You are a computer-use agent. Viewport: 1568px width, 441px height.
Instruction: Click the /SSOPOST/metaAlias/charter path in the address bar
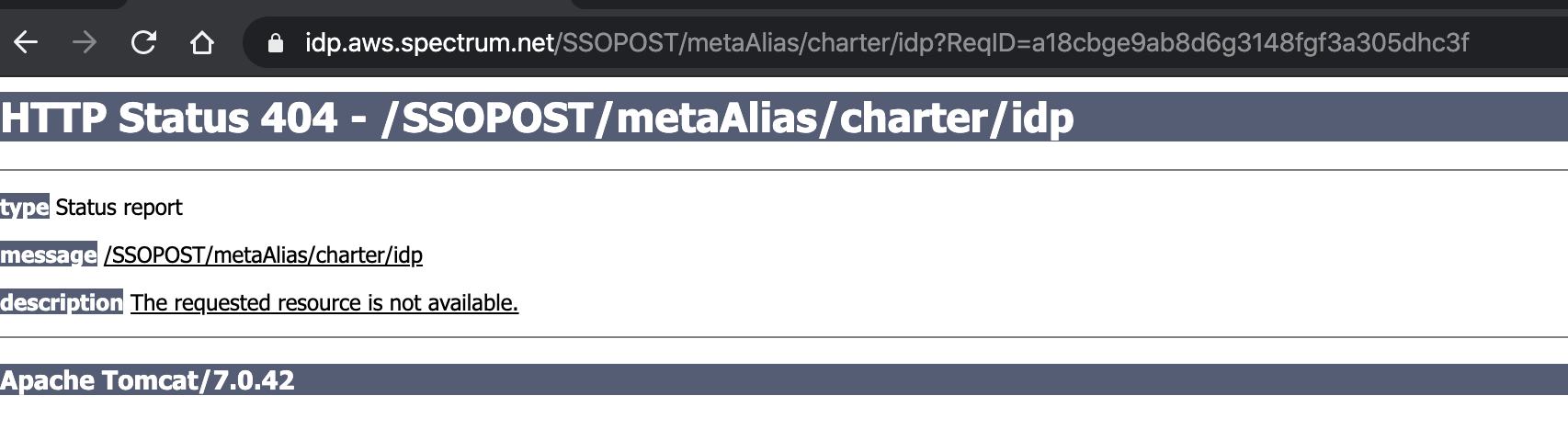click(x=726, y=43)
